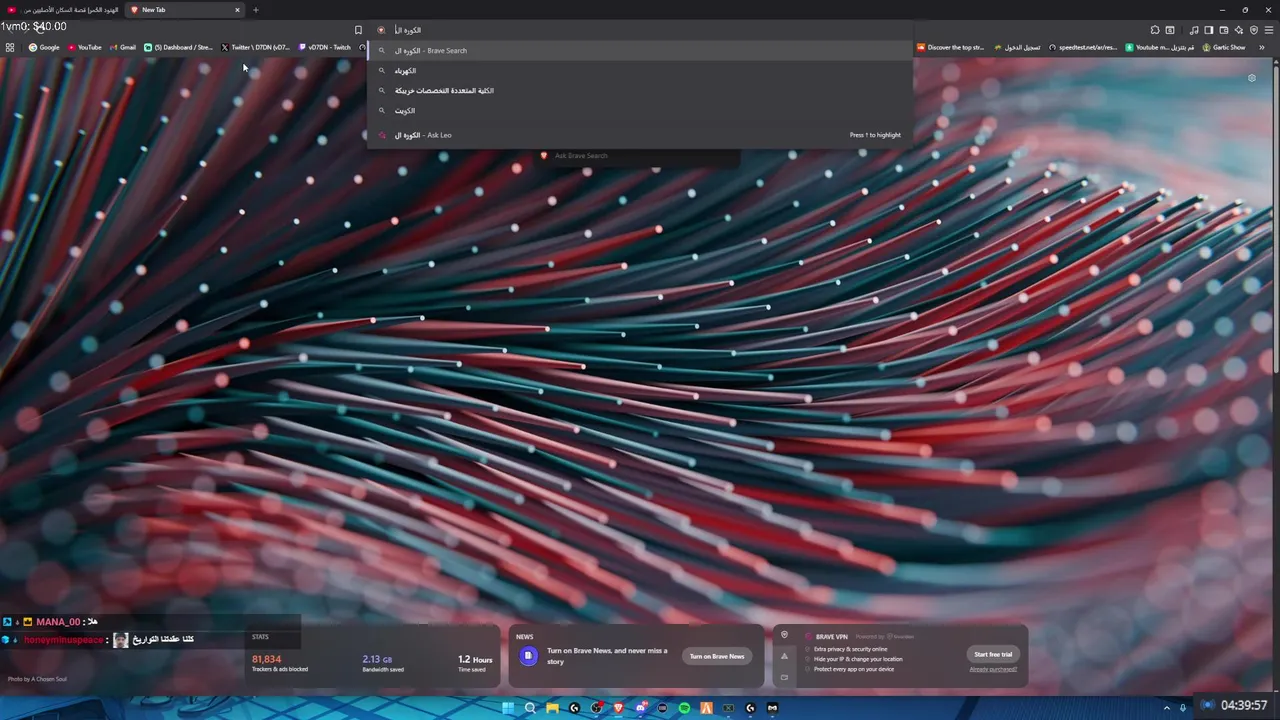Select the الكورة ال - Brave Search suggestion

640,50
